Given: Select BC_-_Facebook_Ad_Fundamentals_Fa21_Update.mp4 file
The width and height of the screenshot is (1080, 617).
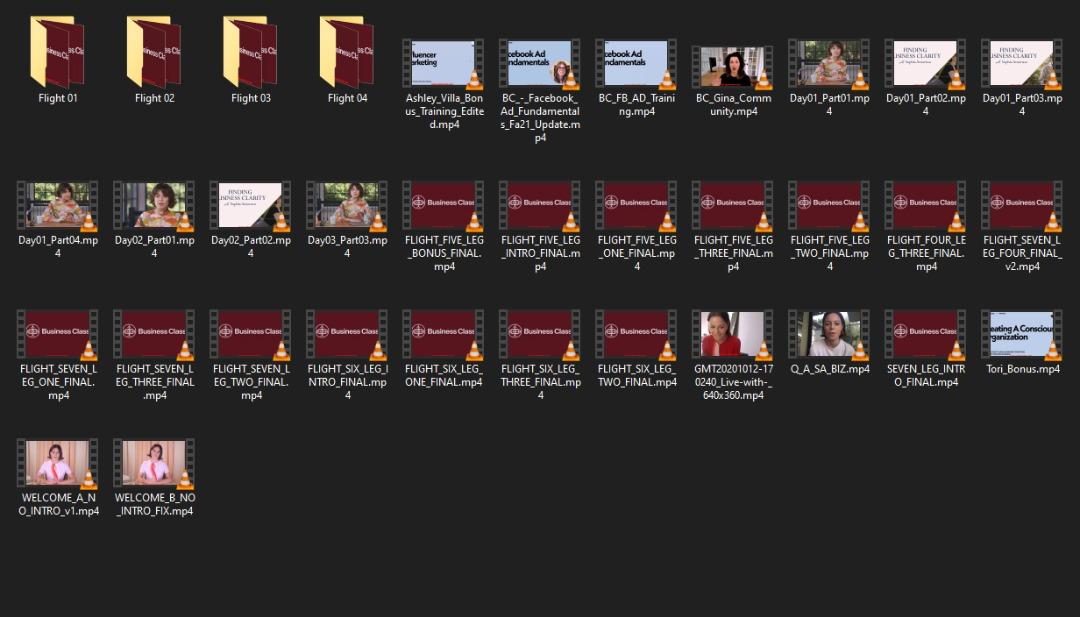Looking at the screenshot, I should [540, 64].
